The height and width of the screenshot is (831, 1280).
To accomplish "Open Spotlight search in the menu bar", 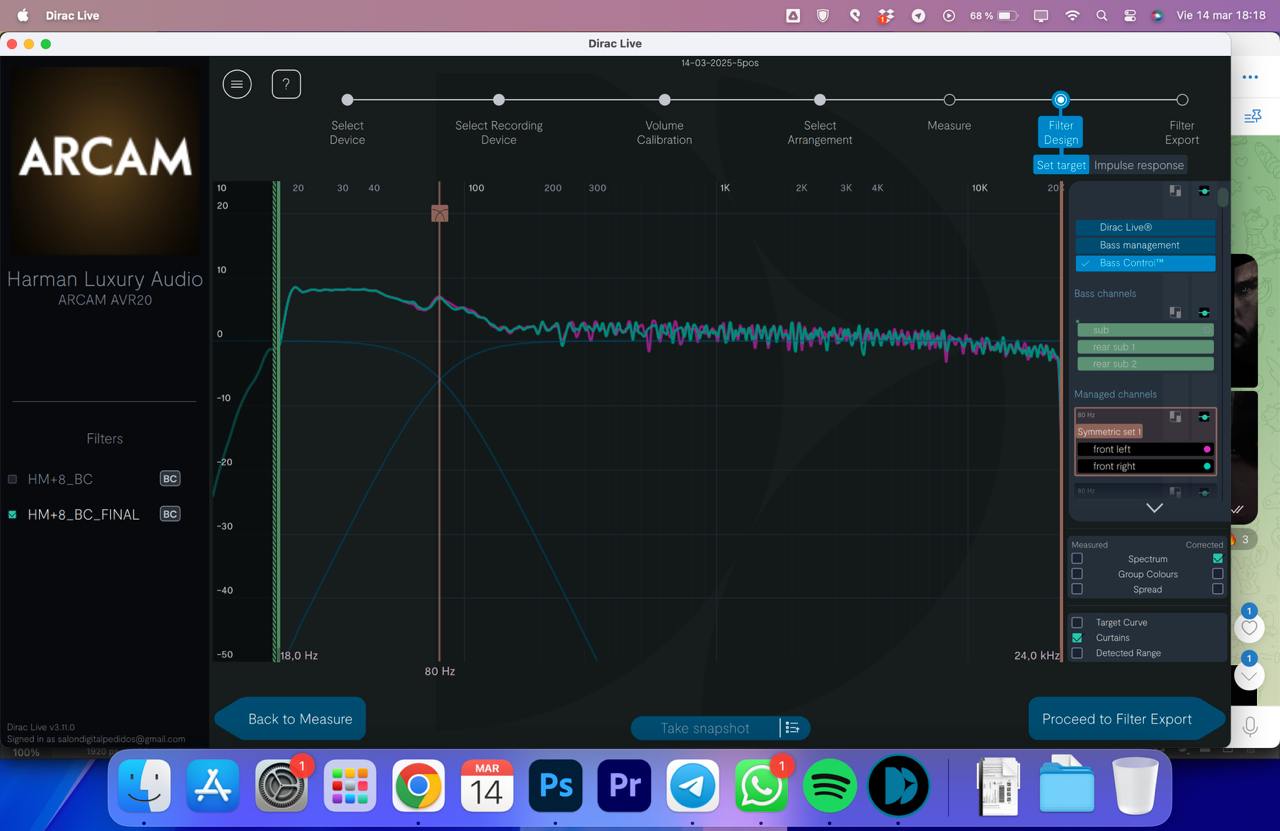I will (1101, 16).
